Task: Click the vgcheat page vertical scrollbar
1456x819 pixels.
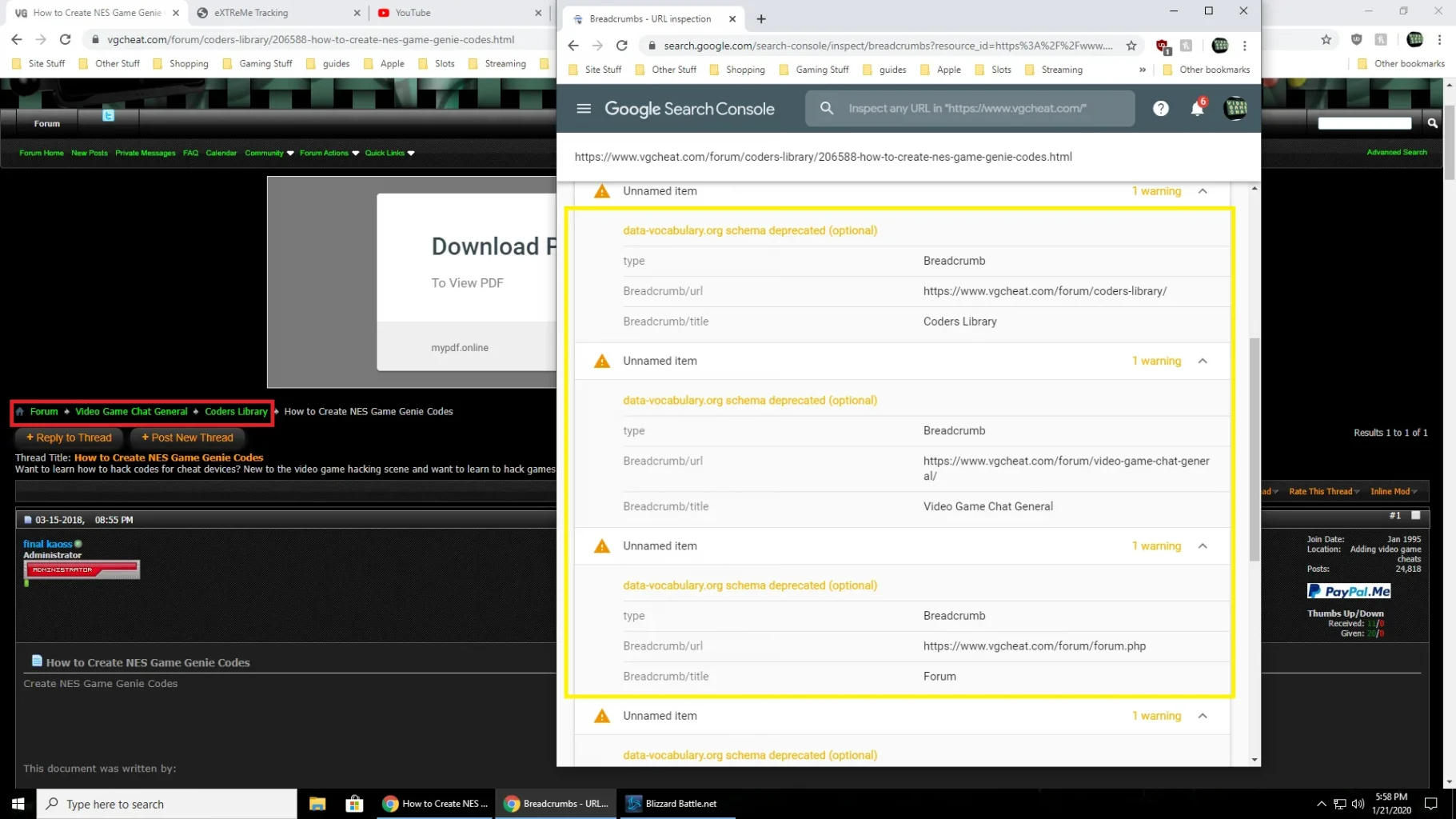Action: pyautogui.click(x=1449, y=141)
